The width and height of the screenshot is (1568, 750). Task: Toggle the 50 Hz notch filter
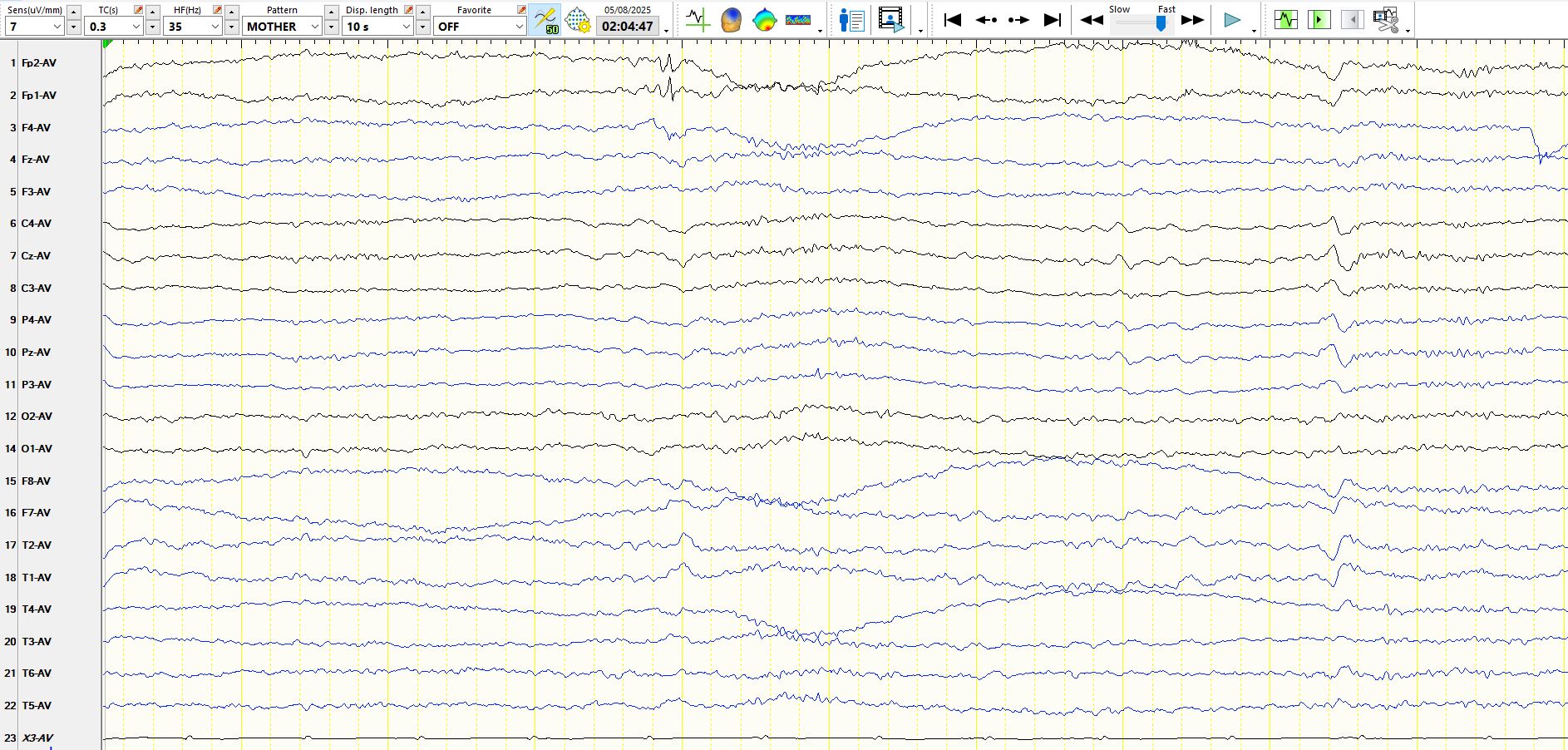tap(545, 20)
